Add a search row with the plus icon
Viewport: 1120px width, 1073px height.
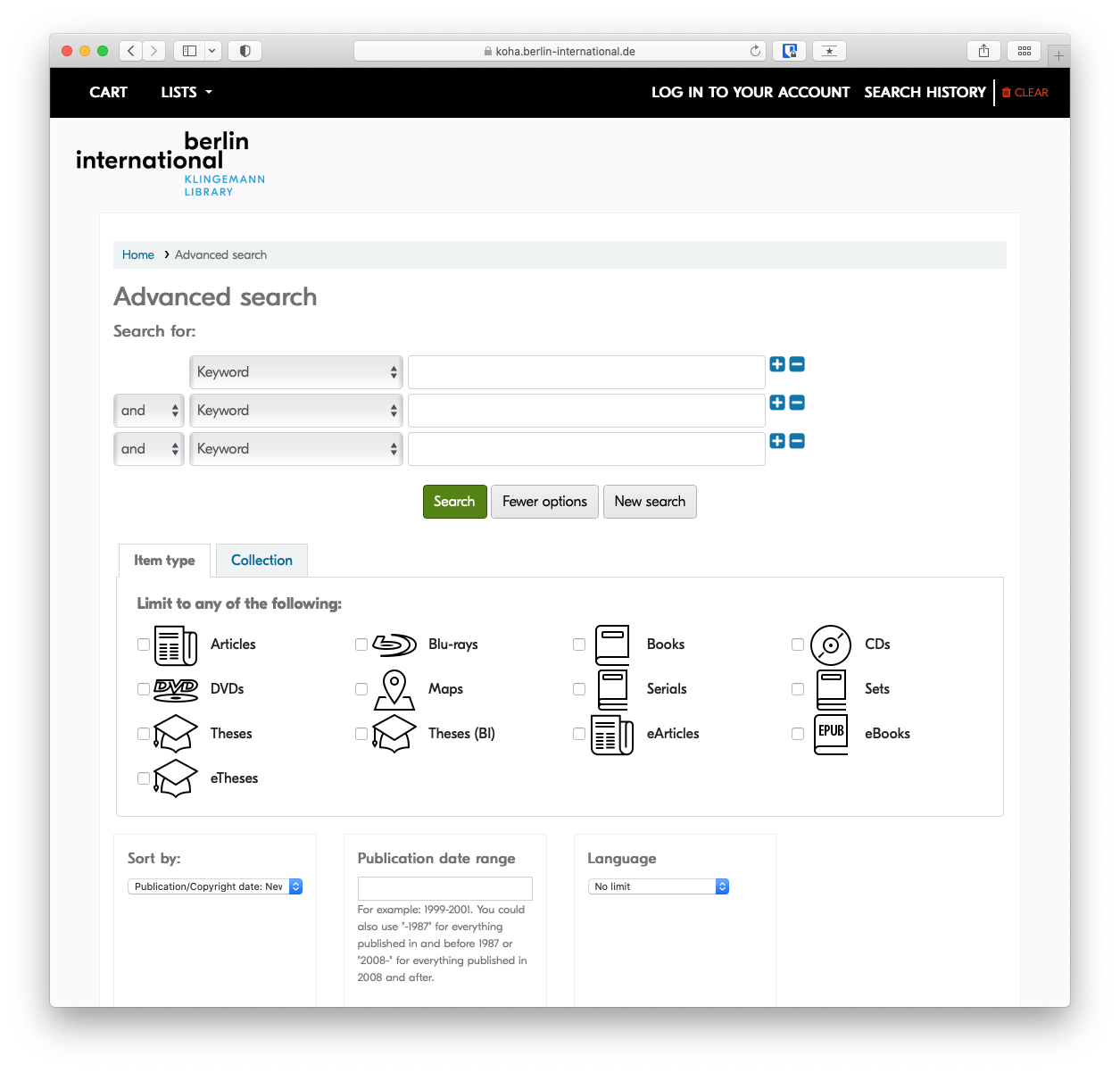(x=776, y=364)
